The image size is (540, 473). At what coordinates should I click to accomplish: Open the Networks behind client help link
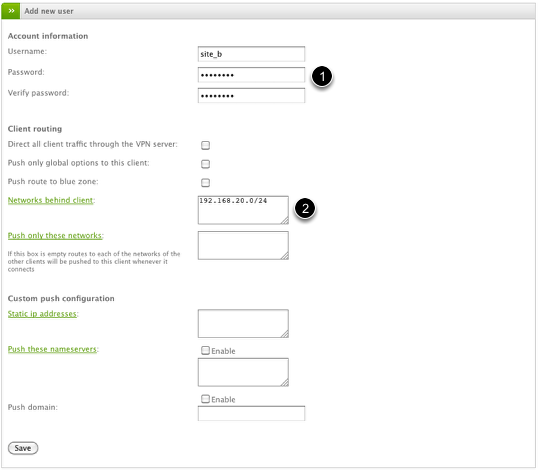50,200
